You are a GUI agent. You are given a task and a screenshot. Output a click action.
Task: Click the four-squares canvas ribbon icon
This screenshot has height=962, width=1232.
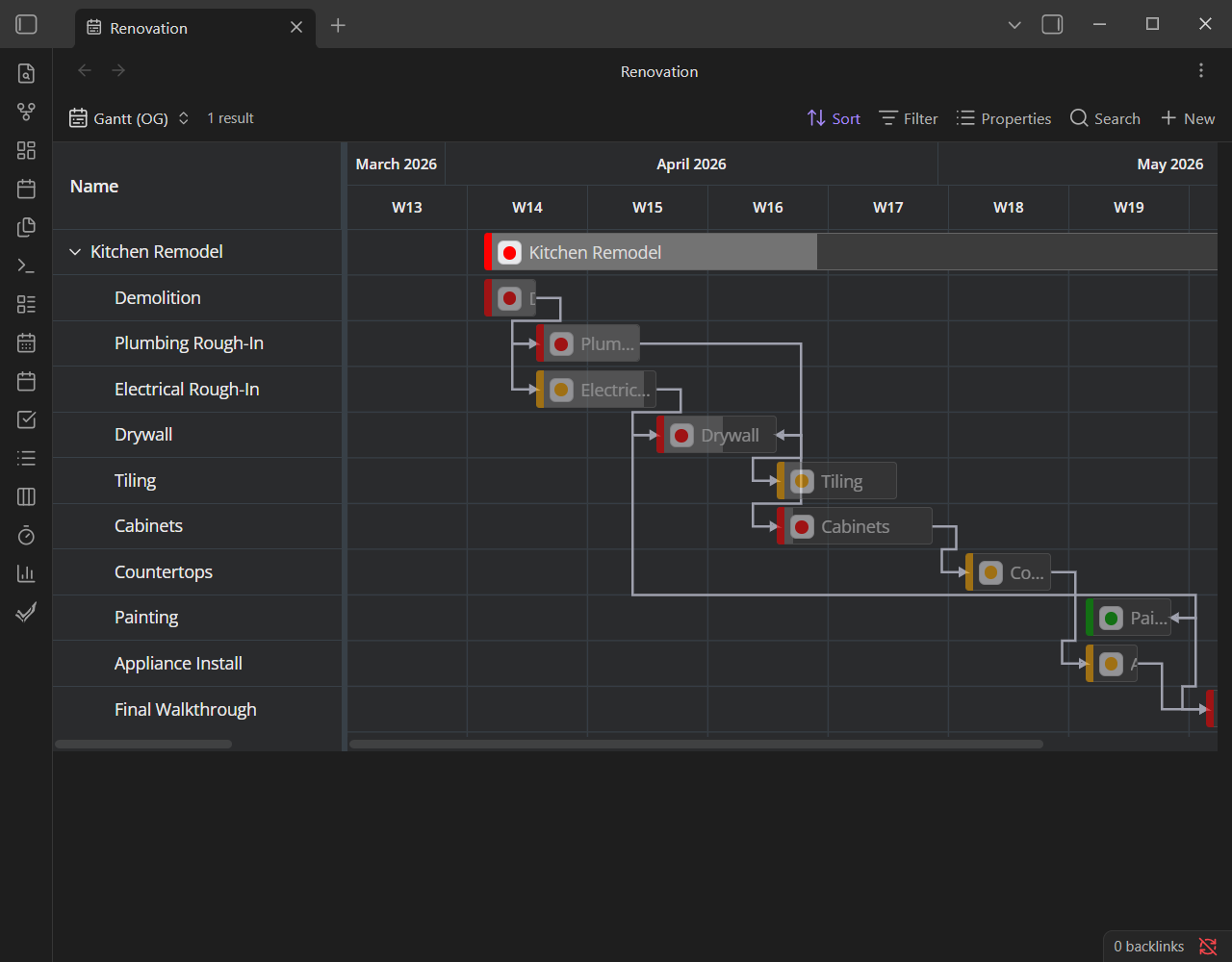pos(27,150)
